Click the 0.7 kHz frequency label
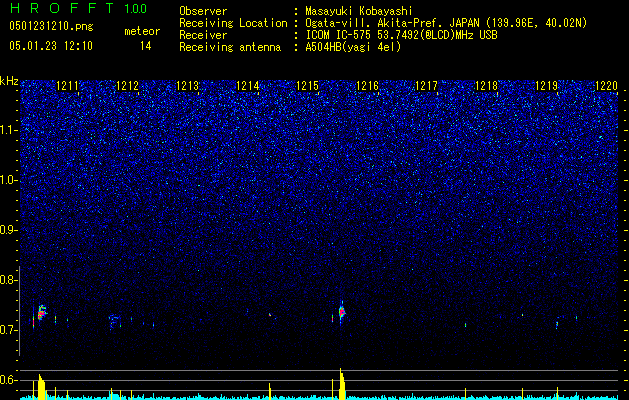This screenshot has width=629, height=400. [x=7, y=330]
